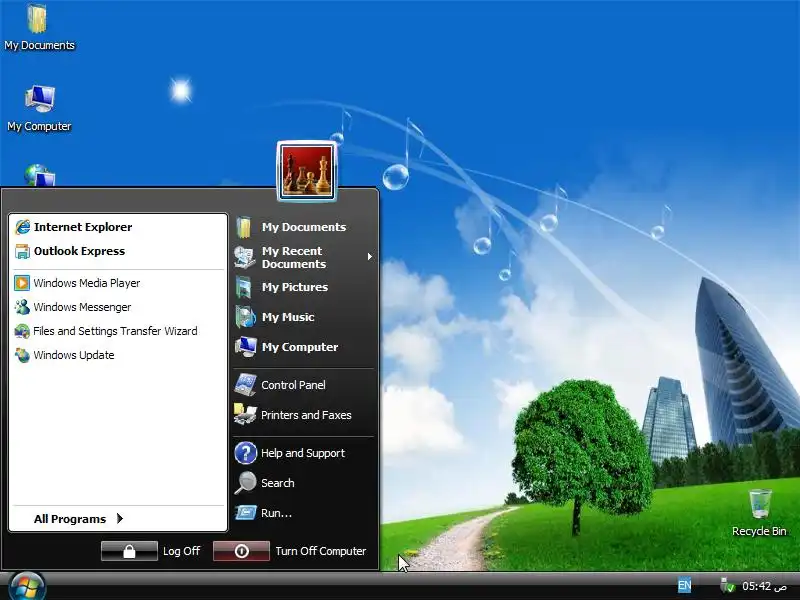
Task: Click the EN language indicator in taskbar
Action: 684,585
